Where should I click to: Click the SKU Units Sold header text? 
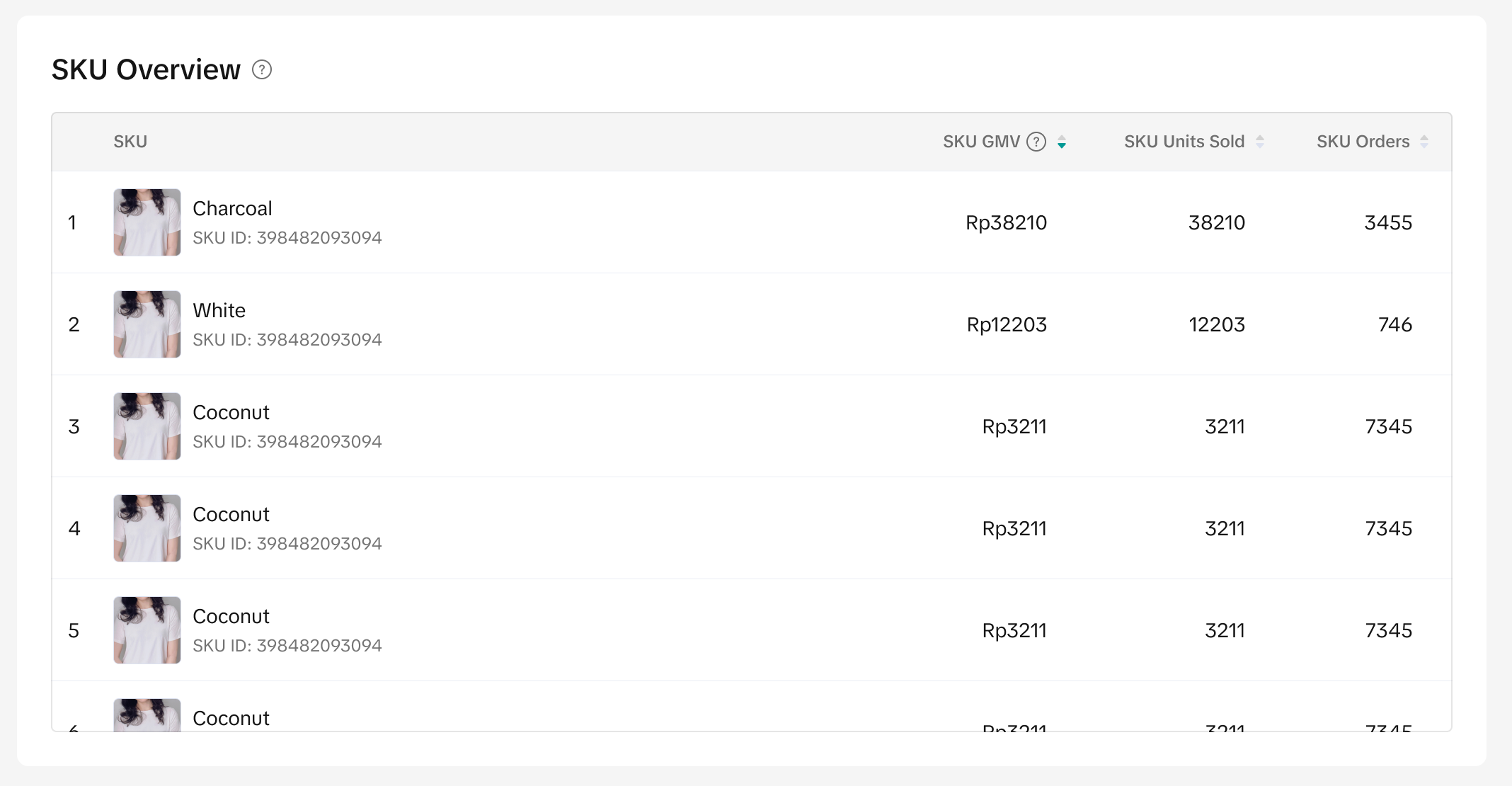(1184, 142)
